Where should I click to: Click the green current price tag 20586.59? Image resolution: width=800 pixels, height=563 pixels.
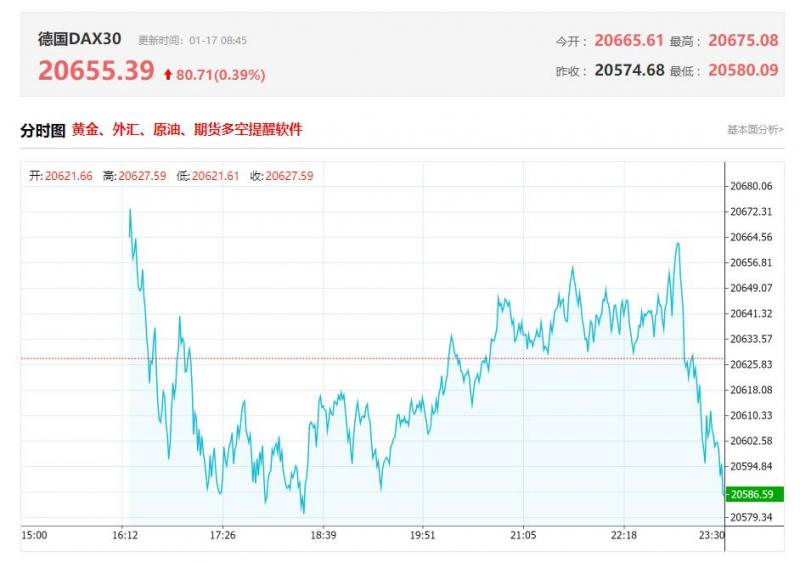point(754,494)
